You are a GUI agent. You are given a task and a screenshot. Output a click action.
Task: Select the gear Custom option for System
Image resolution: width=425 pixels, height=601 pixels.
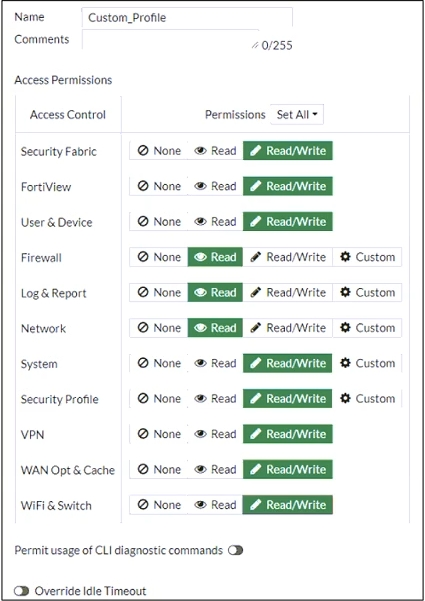[367, 363]
